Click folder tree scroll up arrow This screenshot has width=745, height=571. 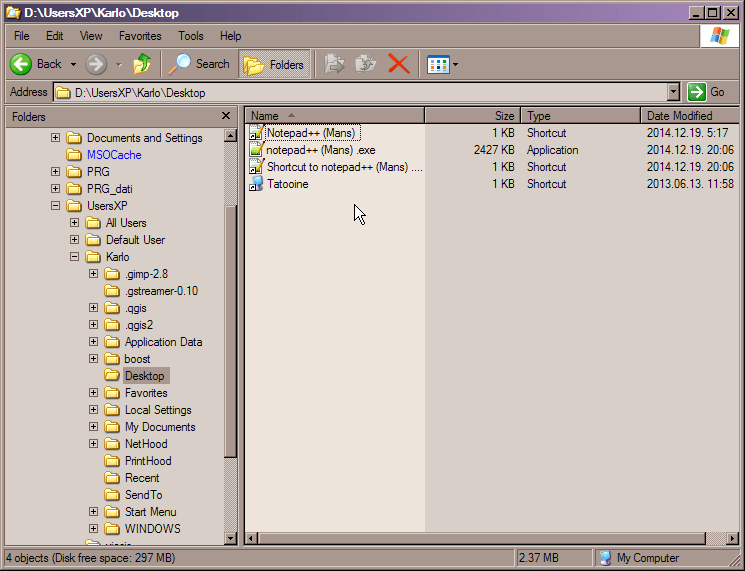(230, 135)
